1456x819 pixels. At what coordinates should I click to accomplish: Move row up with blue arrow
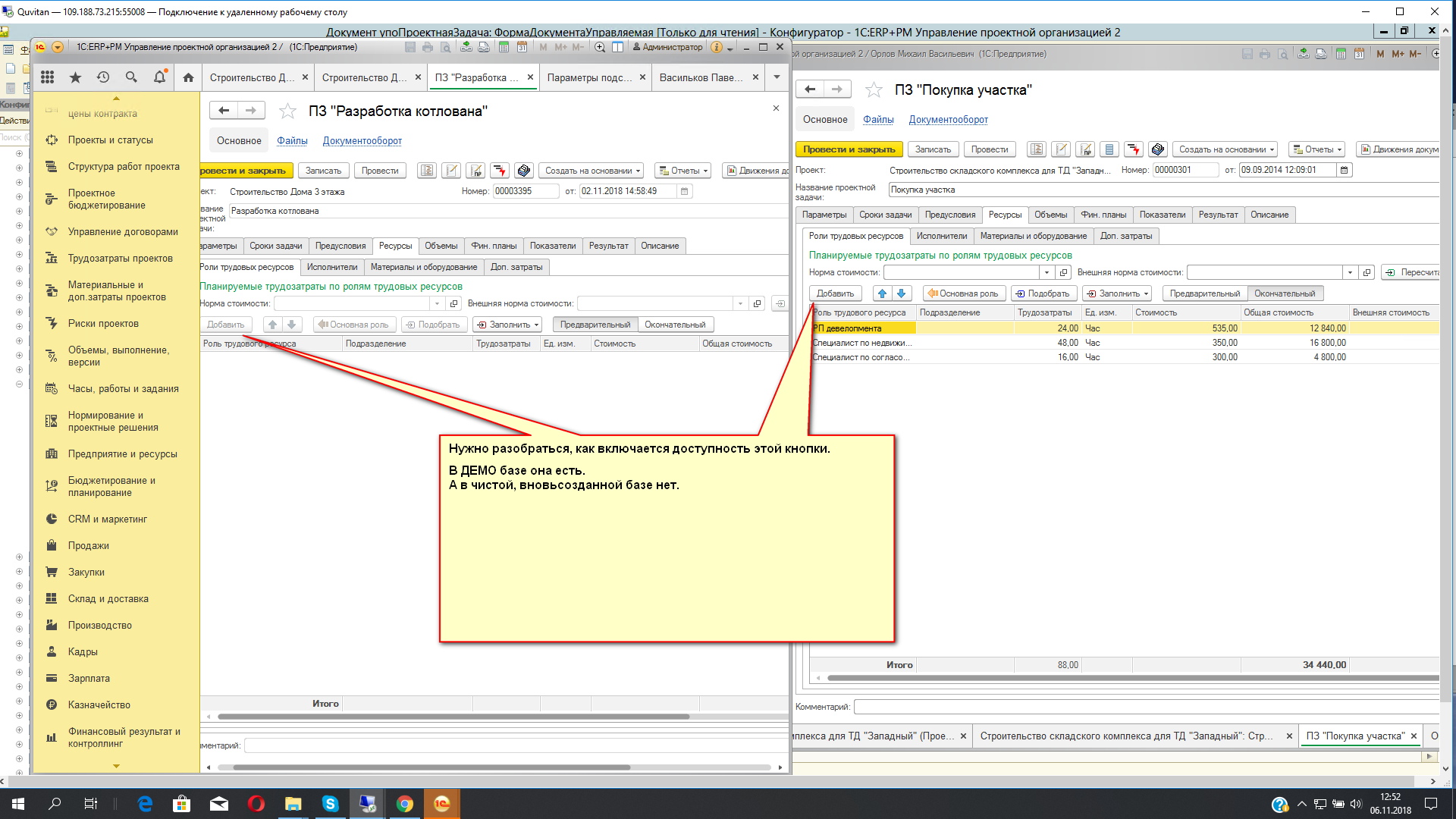882,293
